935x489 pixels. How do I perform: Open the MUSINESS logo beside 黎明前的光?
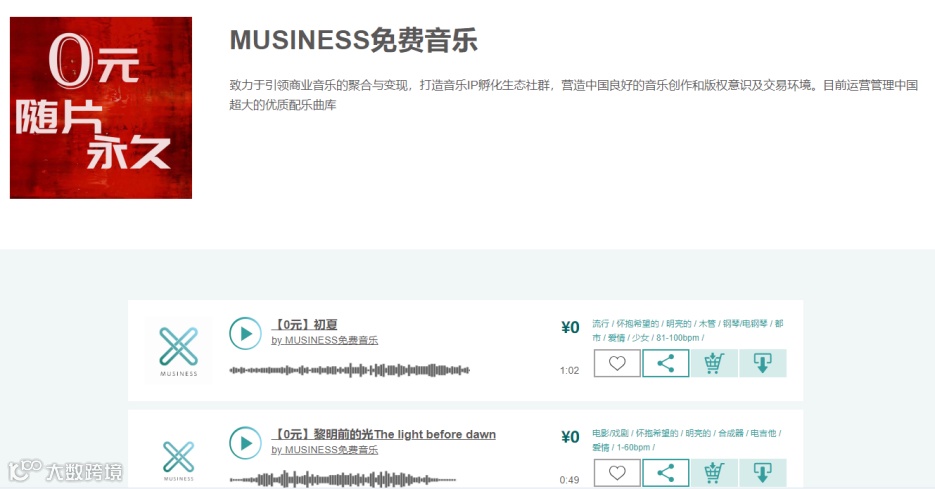tap(178, 460)
